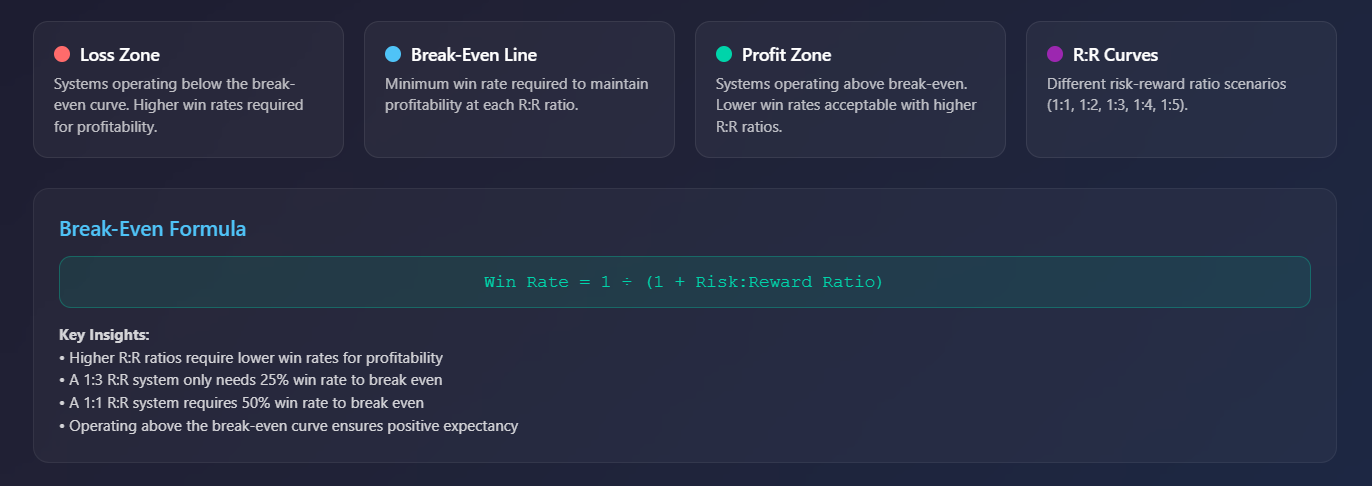Click the green Profit Zone legend dot
The image size is (1372, 486).
(x=724, y=54)
